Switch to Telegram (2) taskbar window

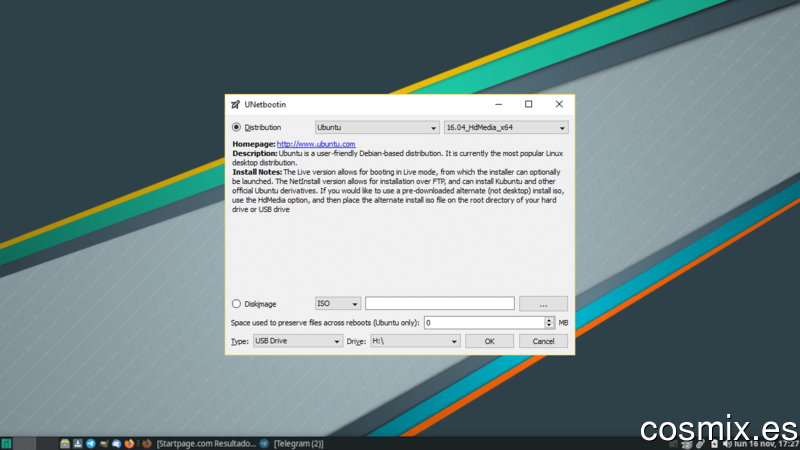[292, 443]
